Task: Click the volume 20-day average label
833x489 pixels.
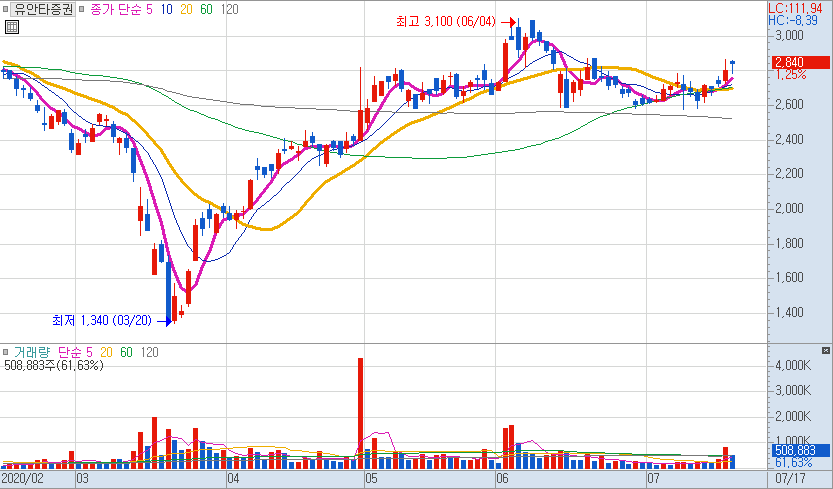Action: click(x=106, y=352)
